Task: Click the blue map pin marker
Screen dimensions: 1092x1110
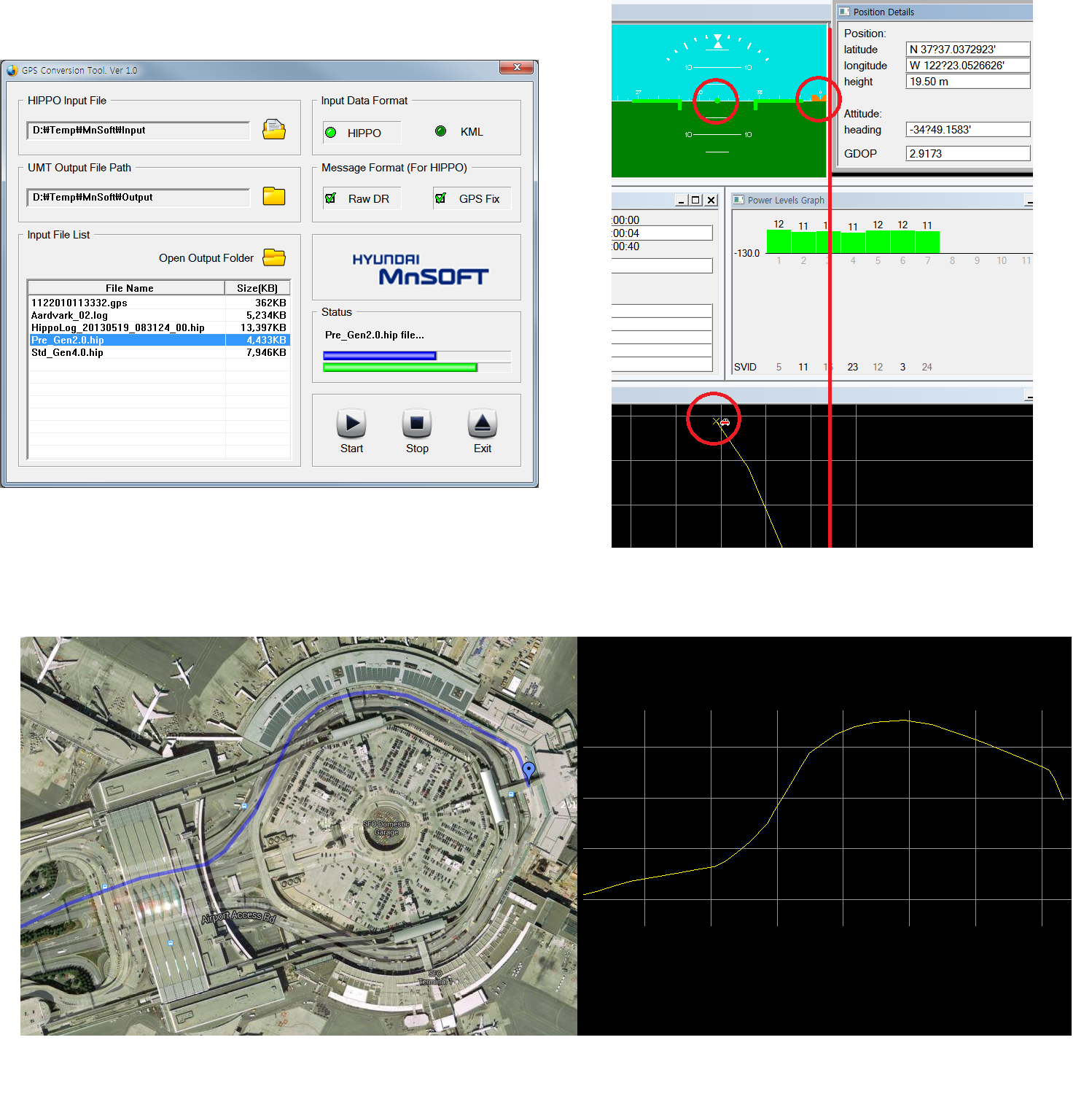Action: point(529,770)
